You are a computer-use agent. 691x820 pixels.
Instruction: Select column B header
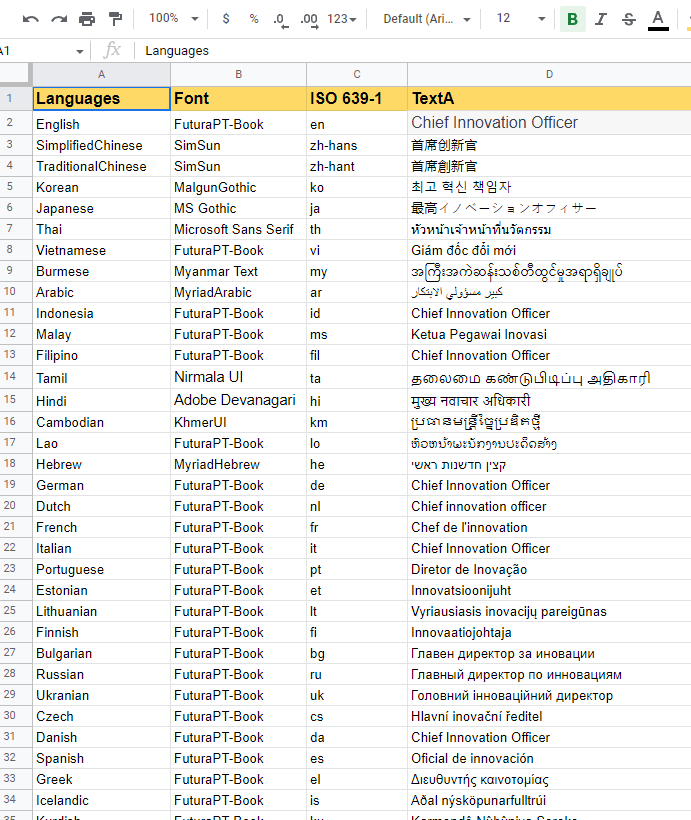pos(239,74)
